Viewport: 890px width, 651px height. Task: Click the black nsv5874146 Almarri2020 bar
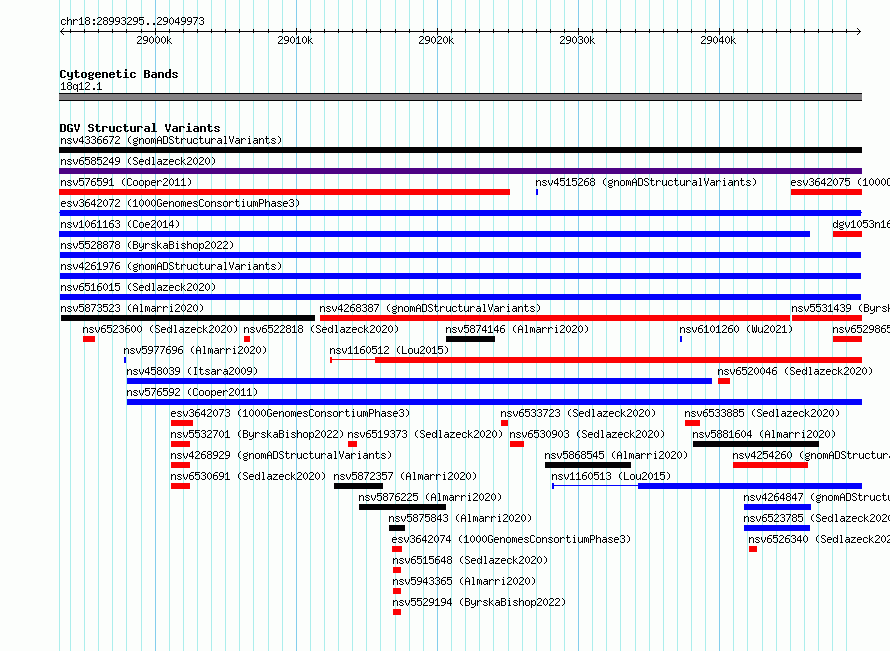coord(471,339)
